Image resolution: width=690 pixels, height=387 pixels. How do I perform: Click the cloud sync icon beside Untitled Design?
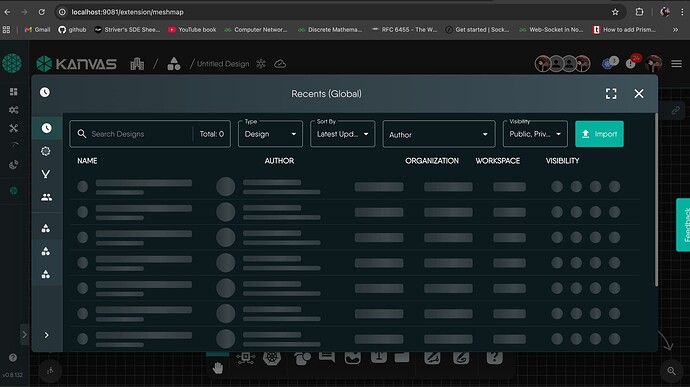point(280,64)
